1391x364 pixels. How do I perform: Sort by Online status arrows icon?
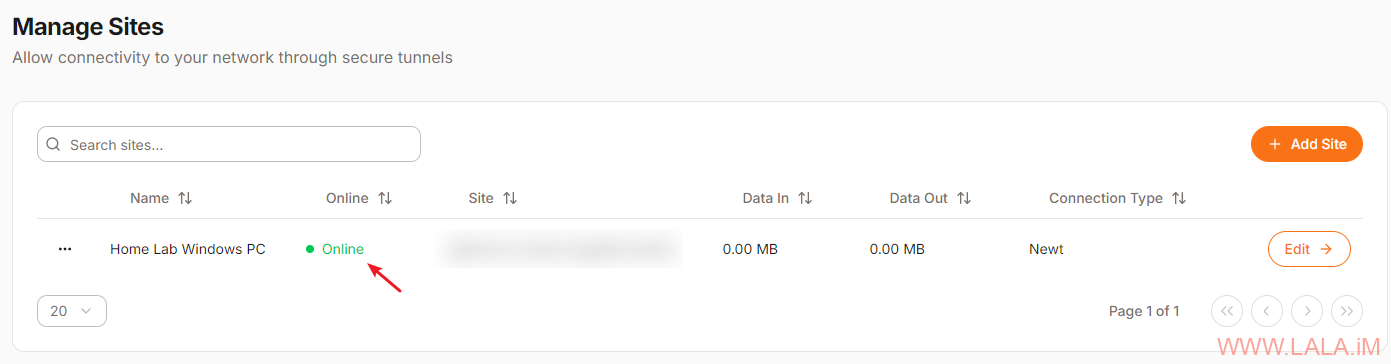click(x=385, y=198)
